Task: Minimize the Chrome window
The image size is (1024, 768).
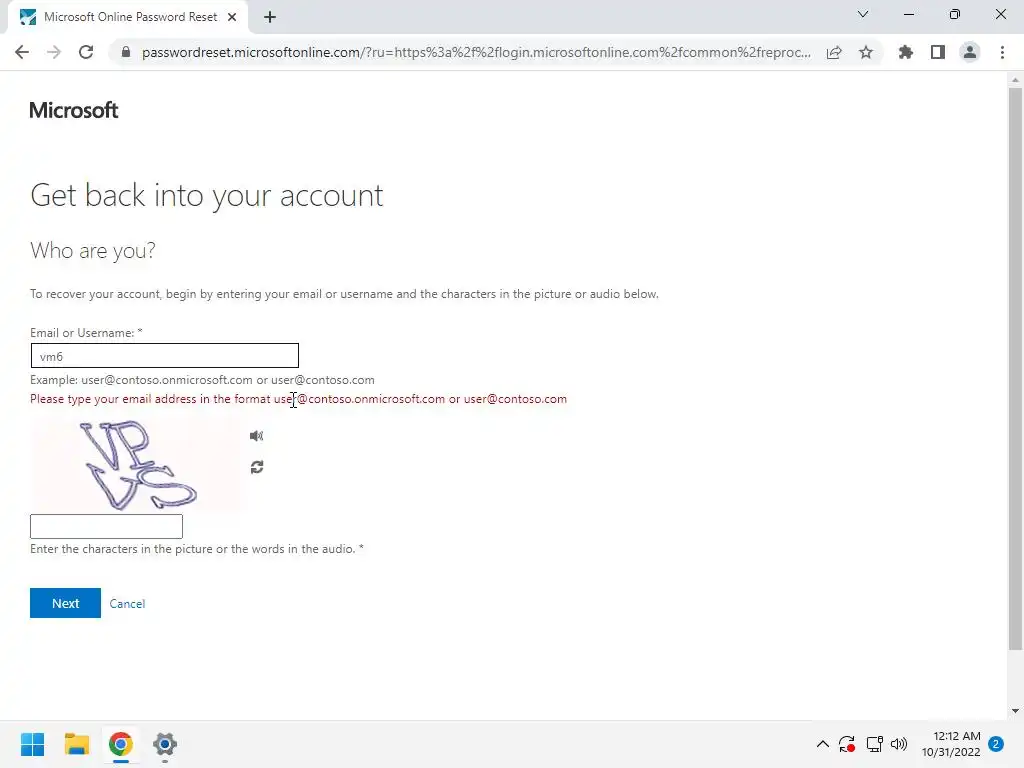Action: [x=908, y=14]
